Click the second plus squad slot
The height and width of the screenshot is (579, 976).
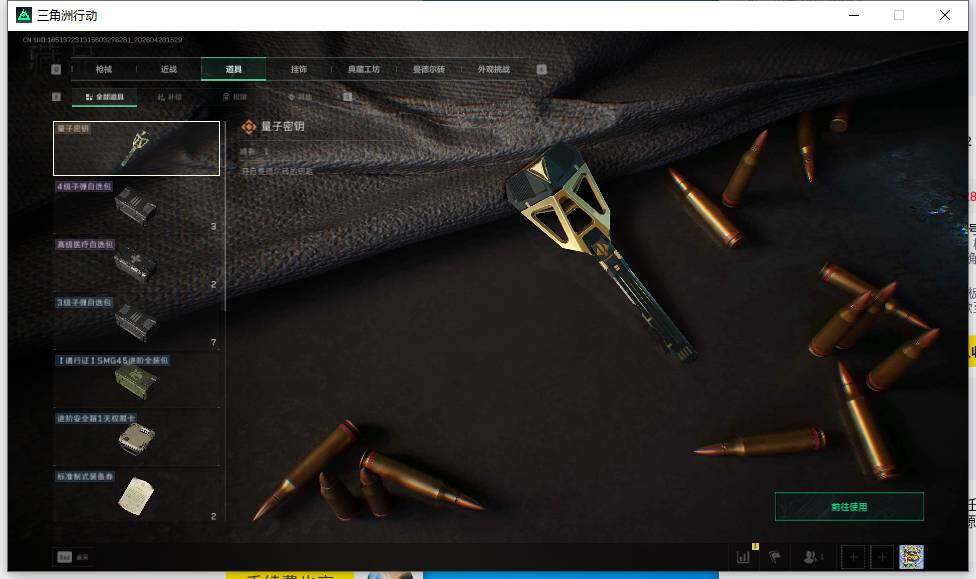(x=882, y=557)
